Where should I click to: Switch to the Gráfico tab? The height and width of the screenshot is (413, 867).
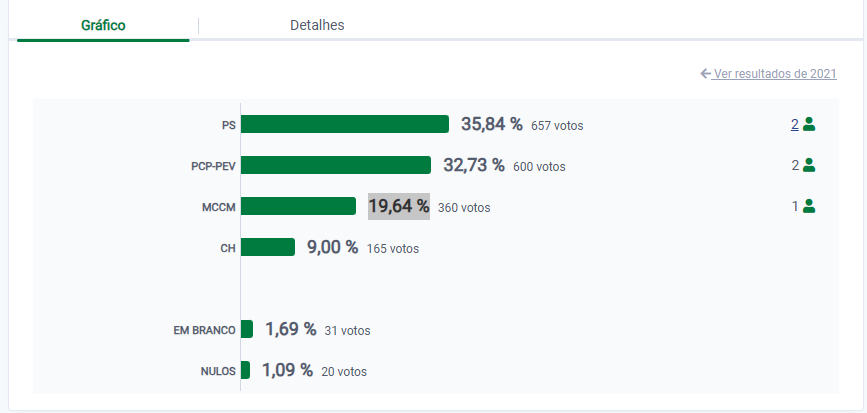[x=103, y=25]
